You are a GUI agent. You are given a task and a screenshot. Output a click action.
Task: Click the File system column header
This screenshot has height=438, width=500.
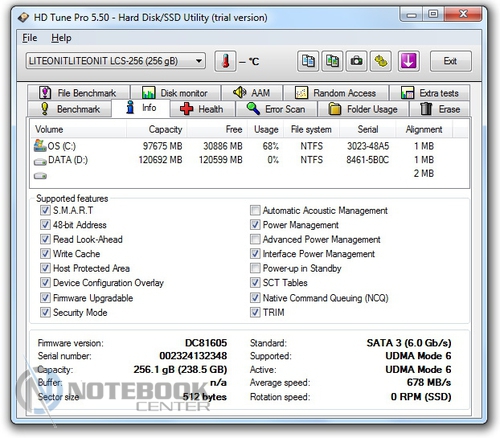[x=311, y=129]
